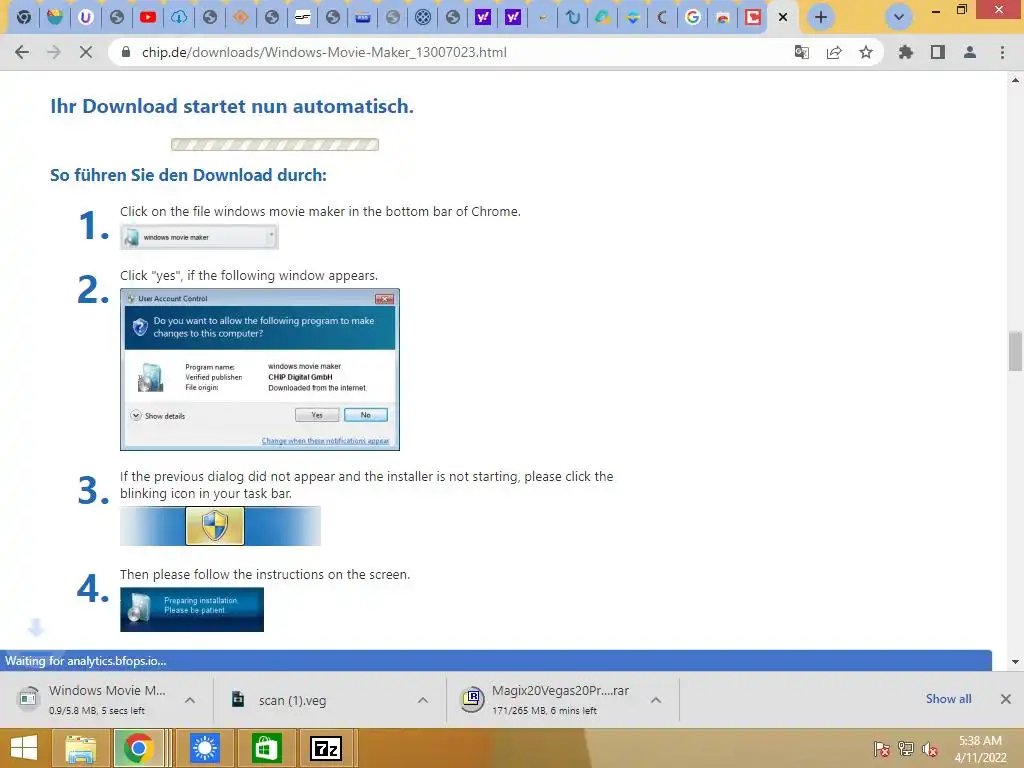Click the windows movie maker sample thumbnail
This screenshot has width=1024, height=768.
(x=199, y=236)
